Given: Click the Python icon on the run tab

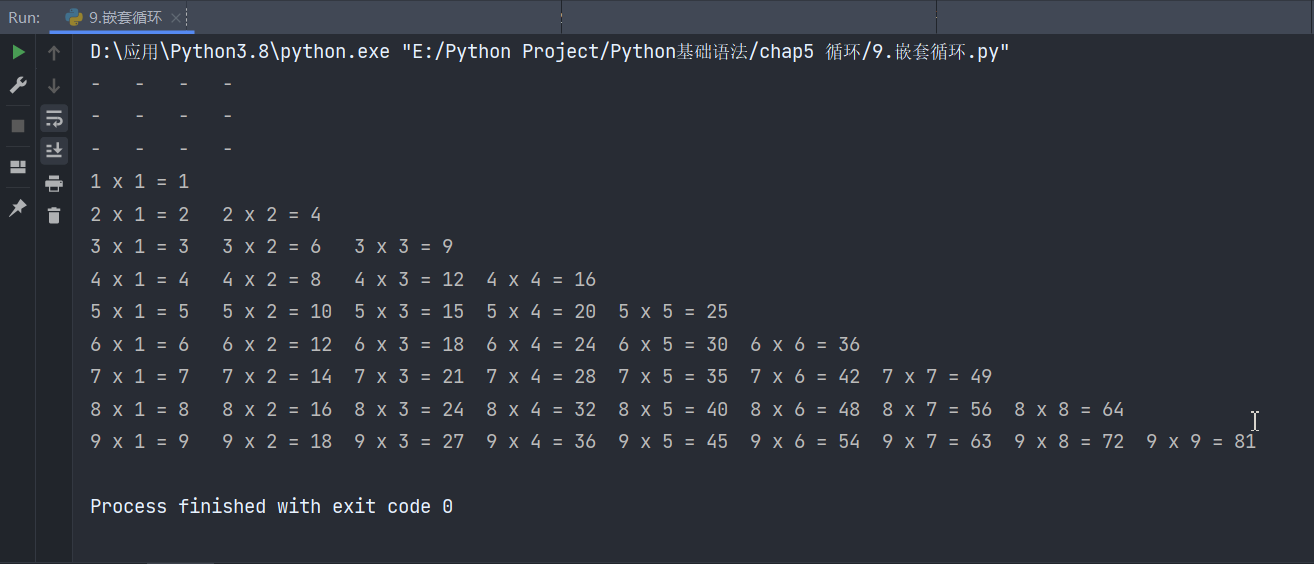Looking at the screenshot, I should click(74, 17).
